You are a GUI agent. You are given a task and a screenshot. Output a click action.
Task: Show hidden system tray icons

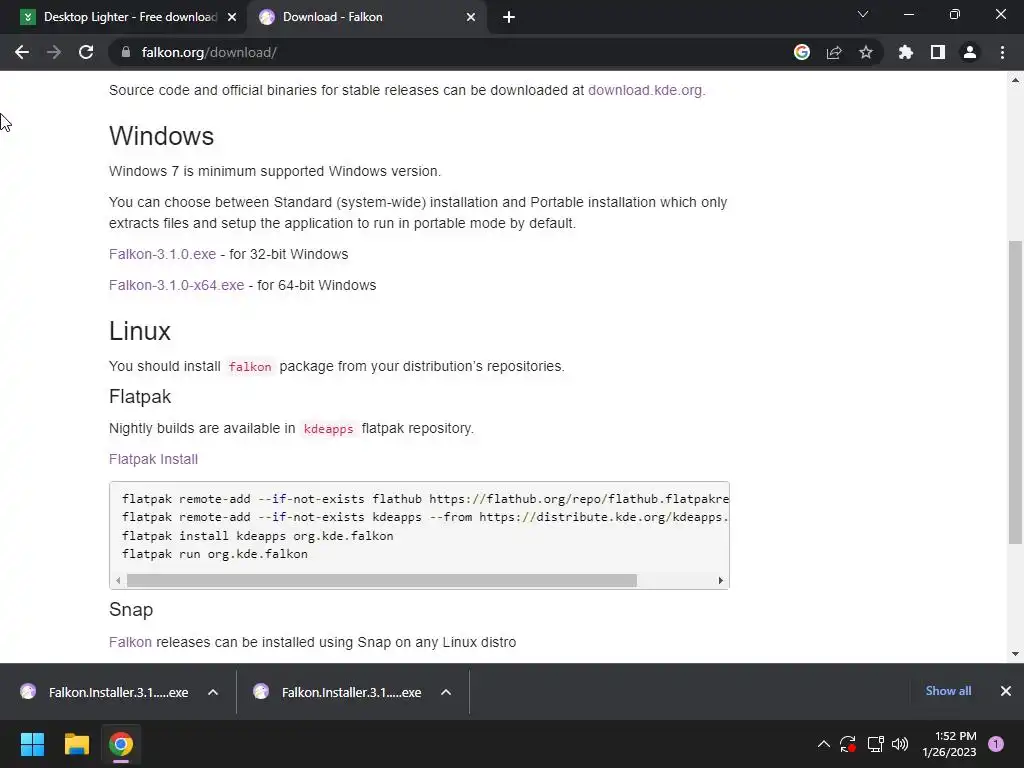pyautogui.click(x=824, y=744)
